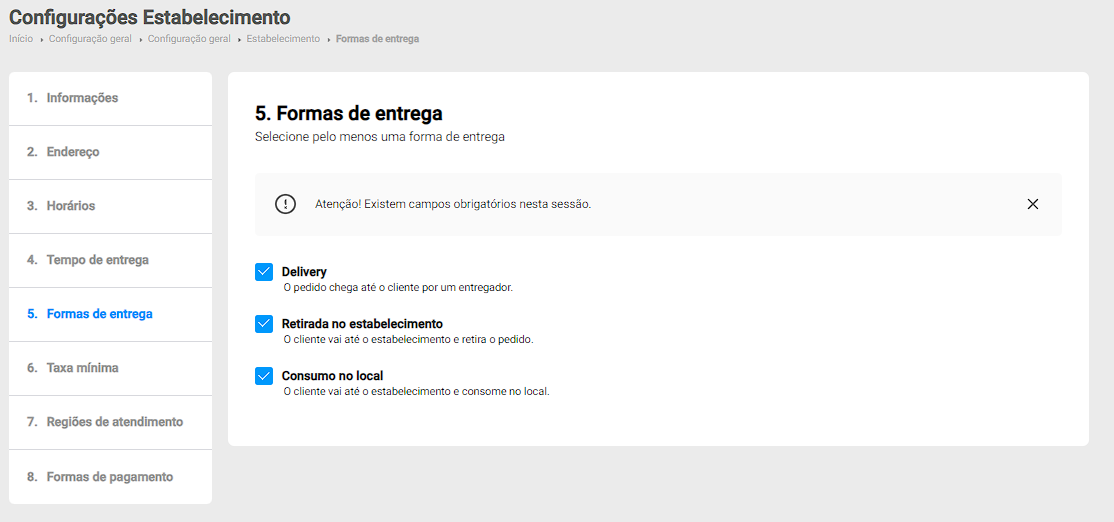Screen dimensions: 1114x522
Task: Click the first Configuração geral breadcrumb
Action: click(x=90, y=39)
